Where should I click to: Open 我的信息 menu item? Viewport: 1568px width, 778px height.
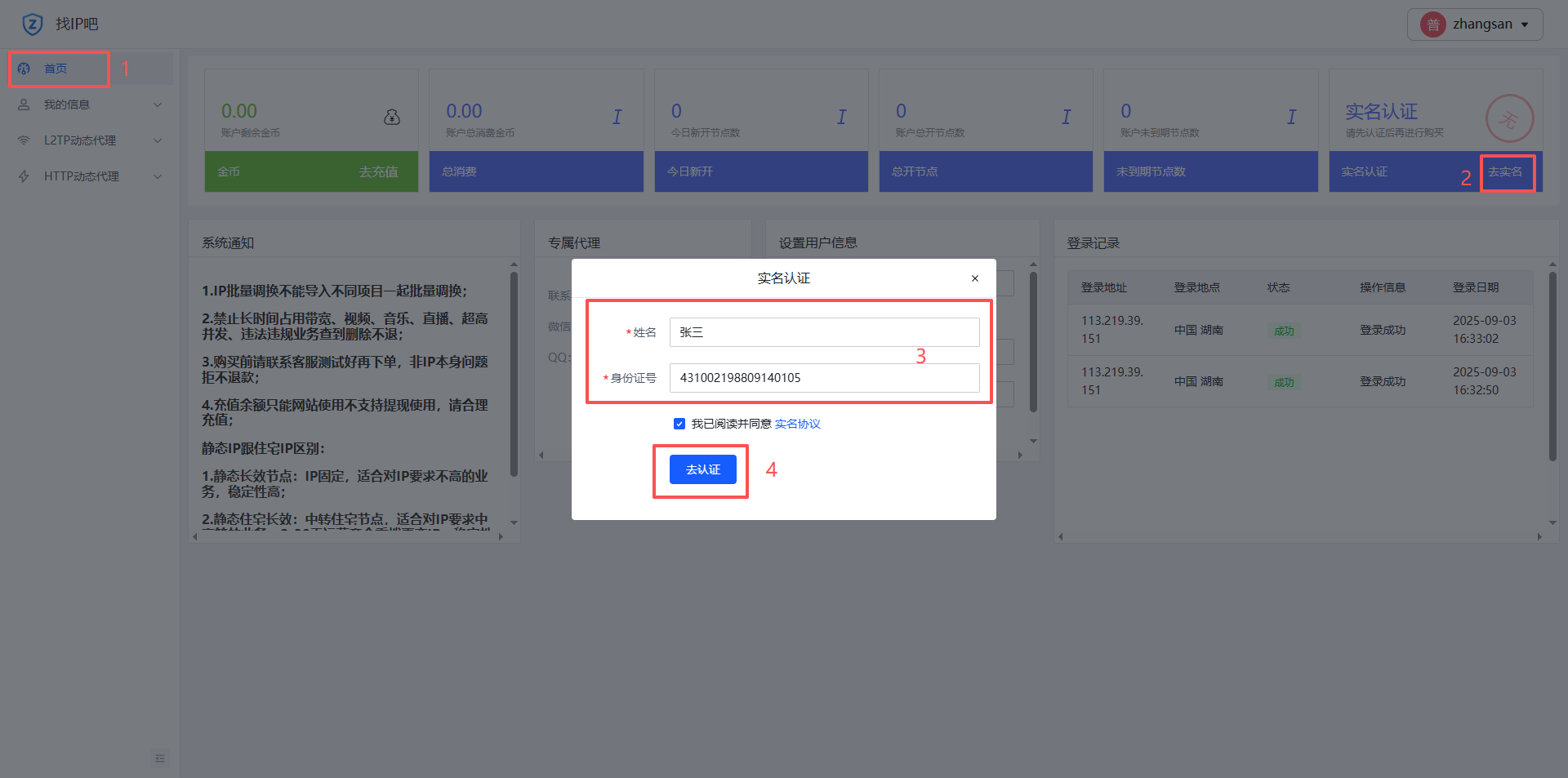point(91,104)
